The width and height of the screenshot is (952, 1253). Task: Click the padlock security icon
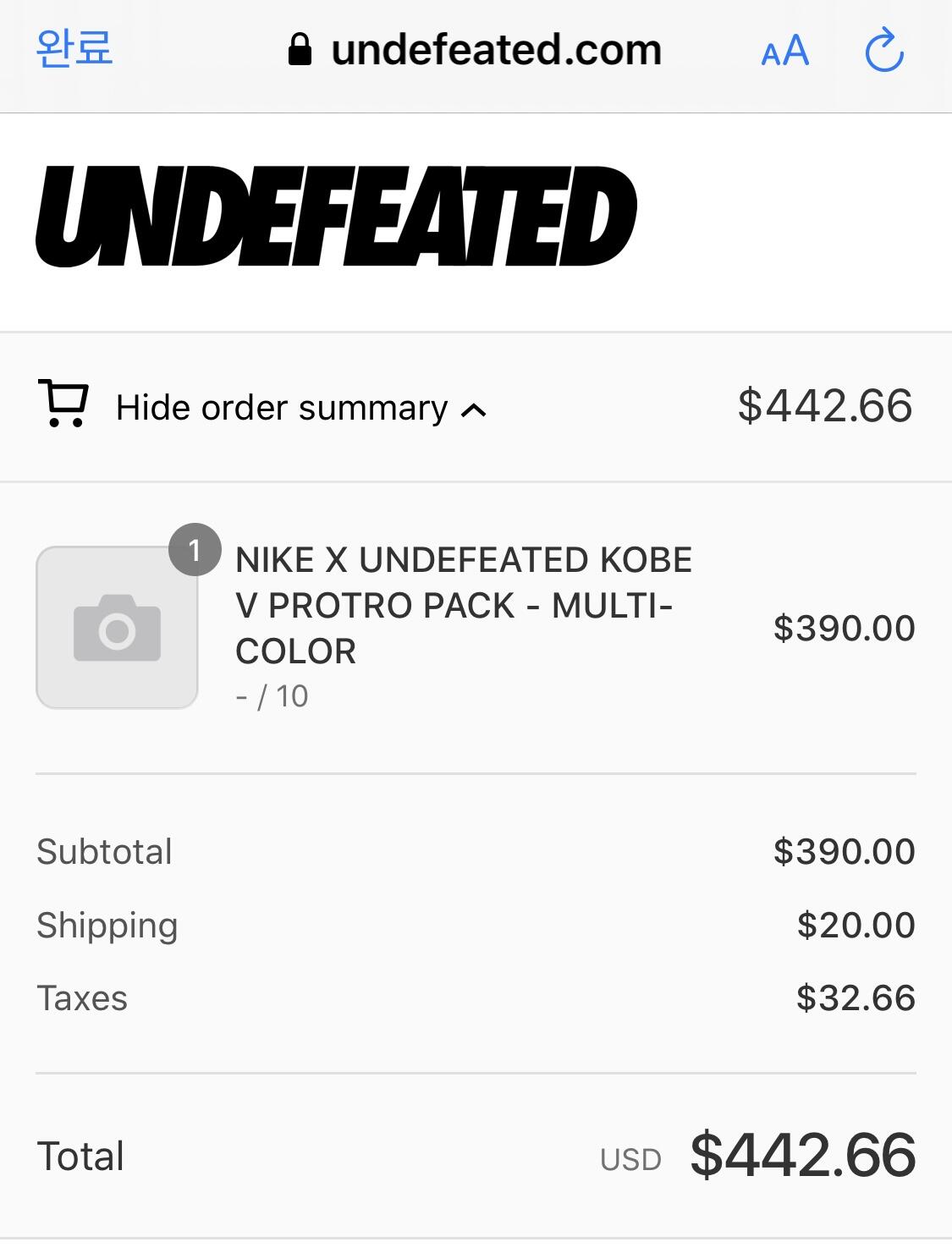(300, 50)
